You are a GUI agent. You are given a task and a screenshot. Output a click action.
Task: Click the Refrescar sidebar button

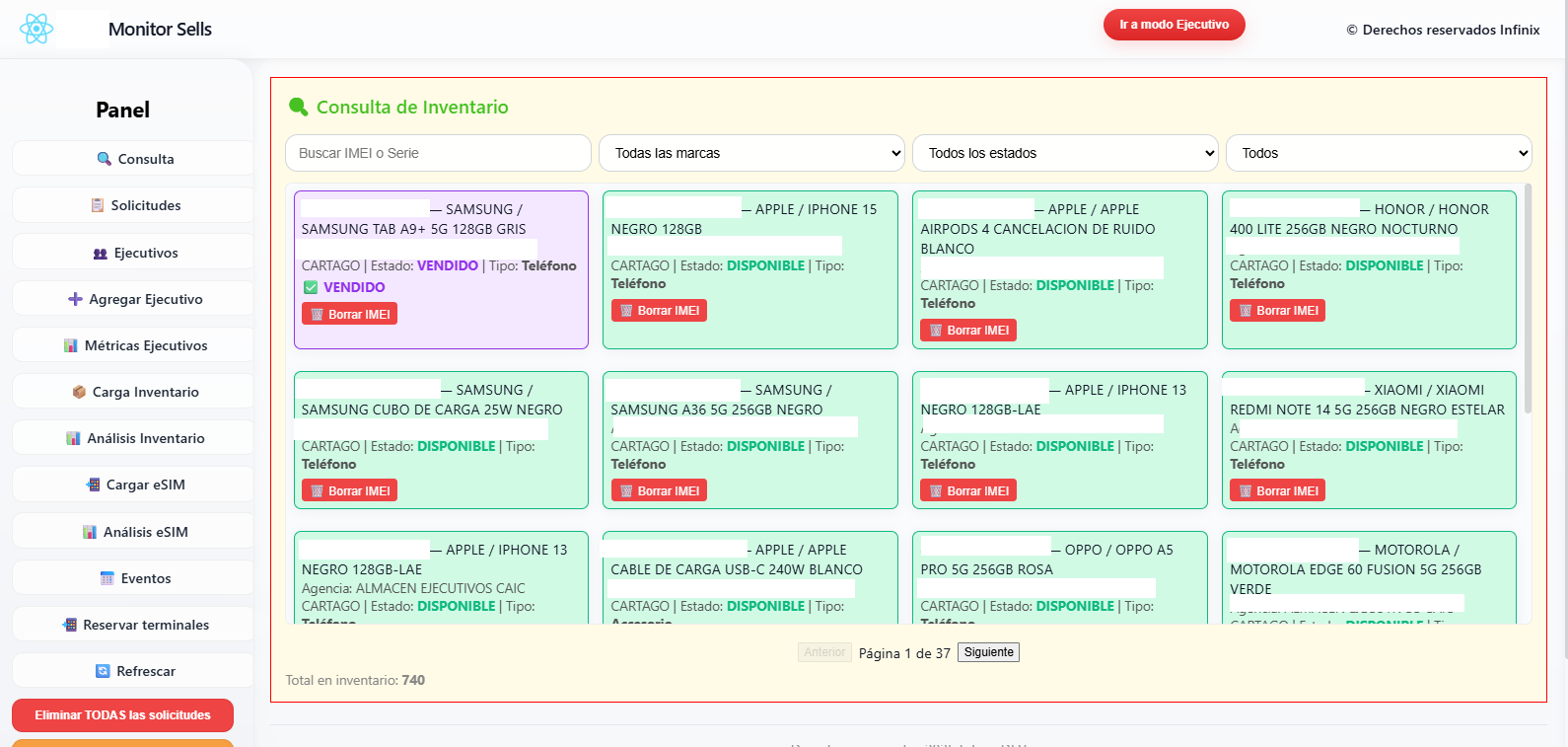(x=133, y=671)
